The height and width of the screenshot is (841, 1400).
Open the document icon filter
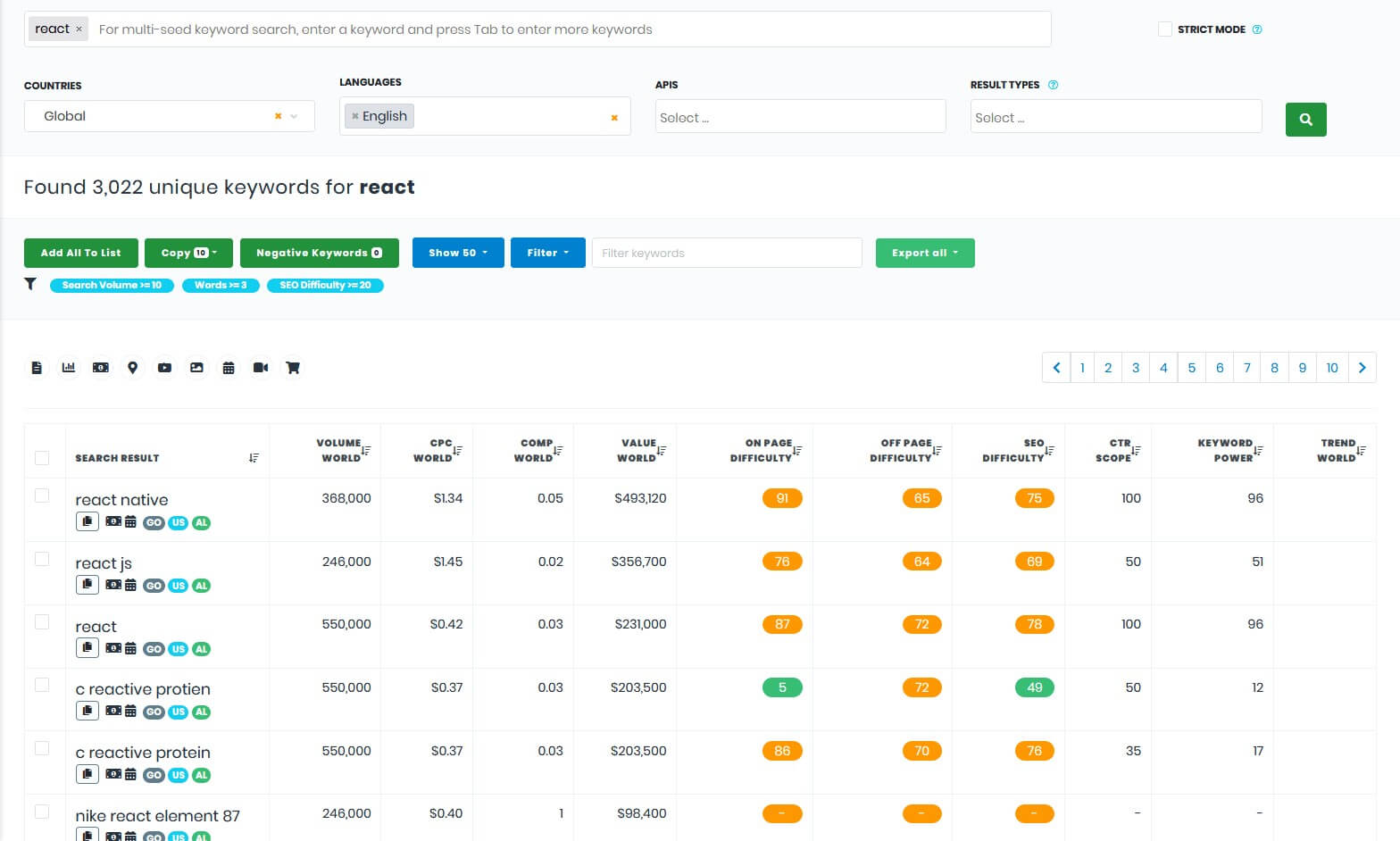pyautogui.click(x=37, y=368)
